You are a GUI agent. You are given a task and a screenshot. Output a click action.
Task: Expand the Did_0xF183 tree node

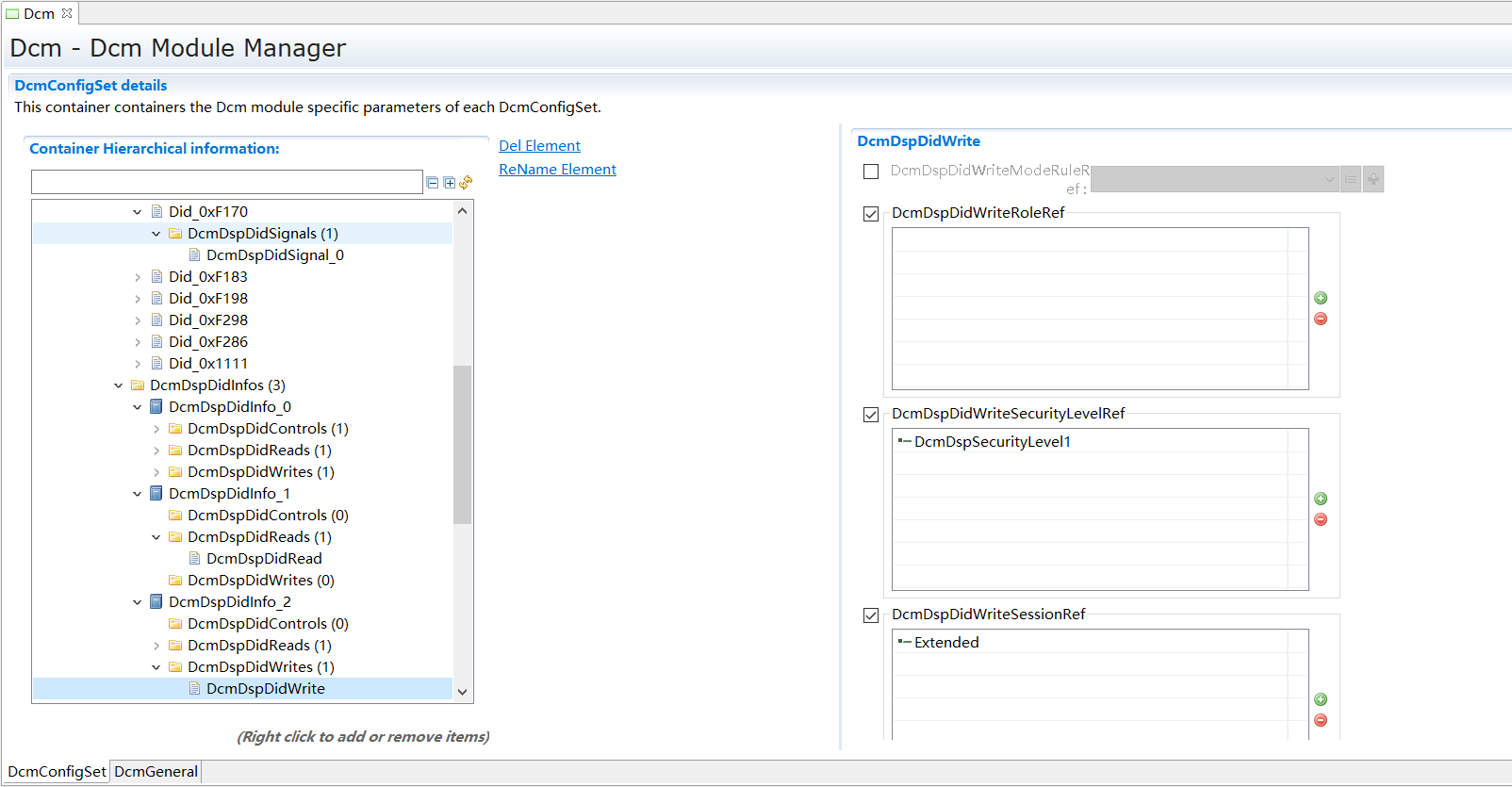(138, 277)
